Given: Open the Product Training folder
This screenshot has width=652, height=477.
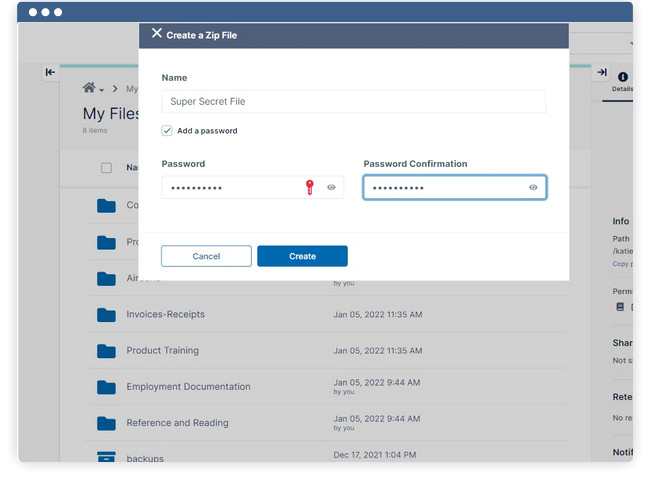Looking at the screenshot, I should click(x=163, y=351).
